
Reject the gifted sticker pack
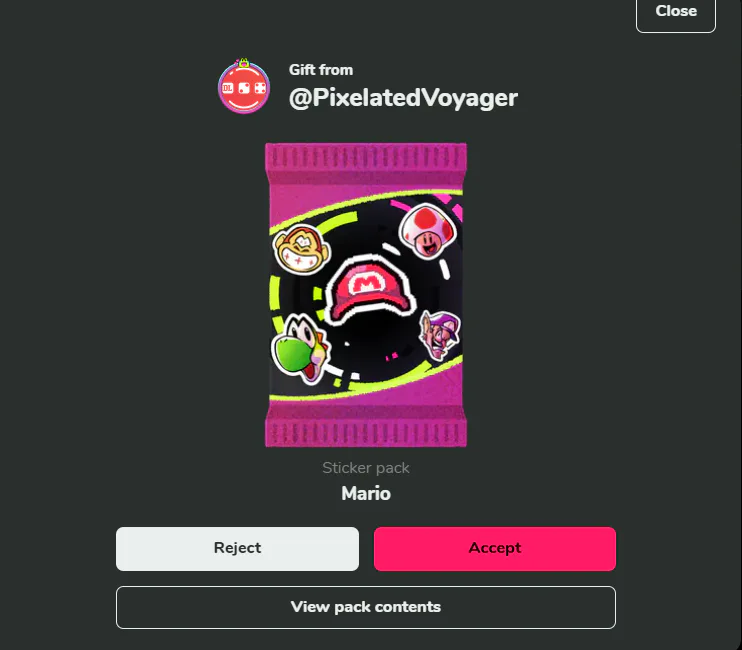click(x=237, y=549)
